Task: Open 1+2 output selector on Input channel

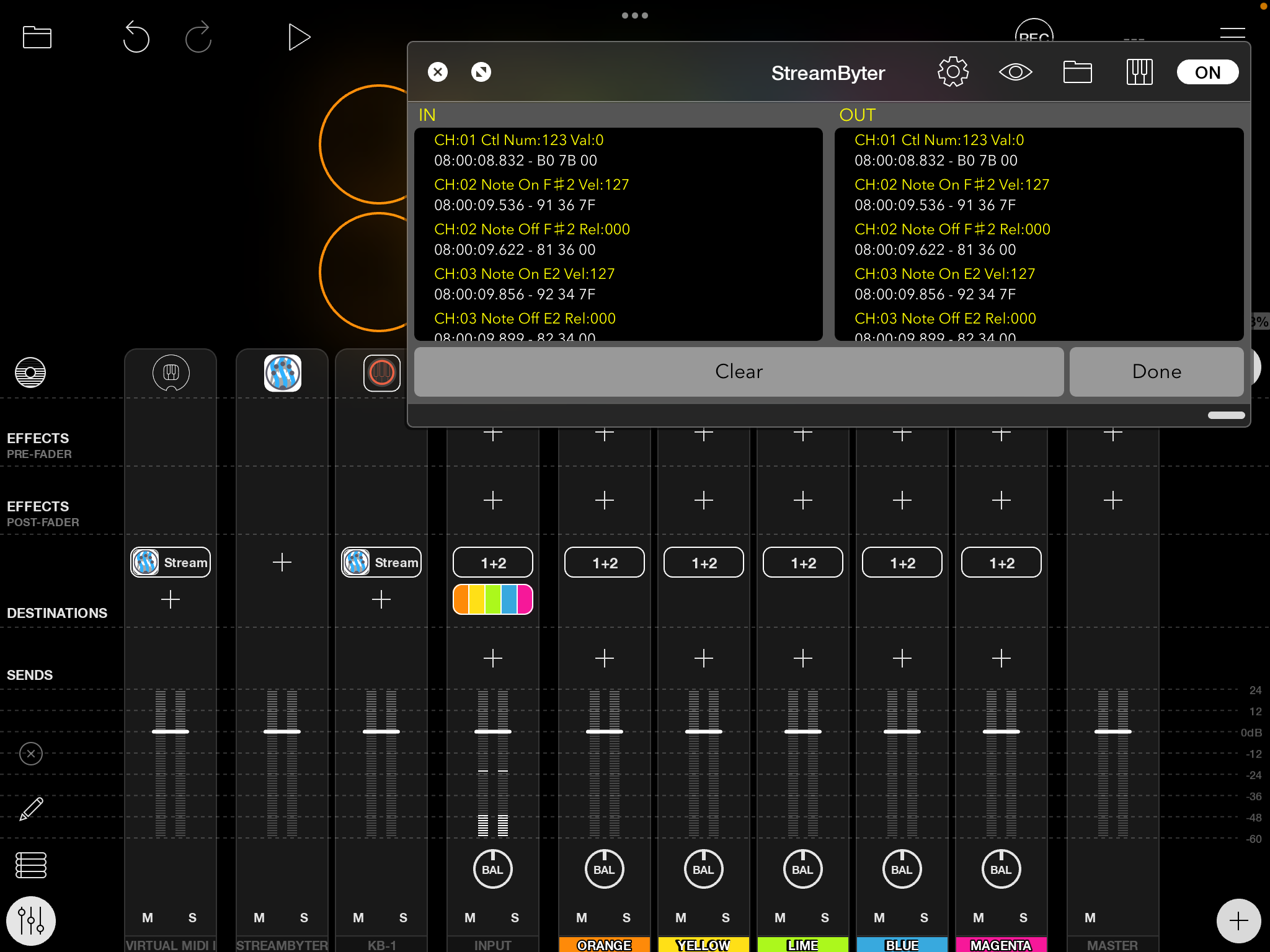Action: click(493, 562)
